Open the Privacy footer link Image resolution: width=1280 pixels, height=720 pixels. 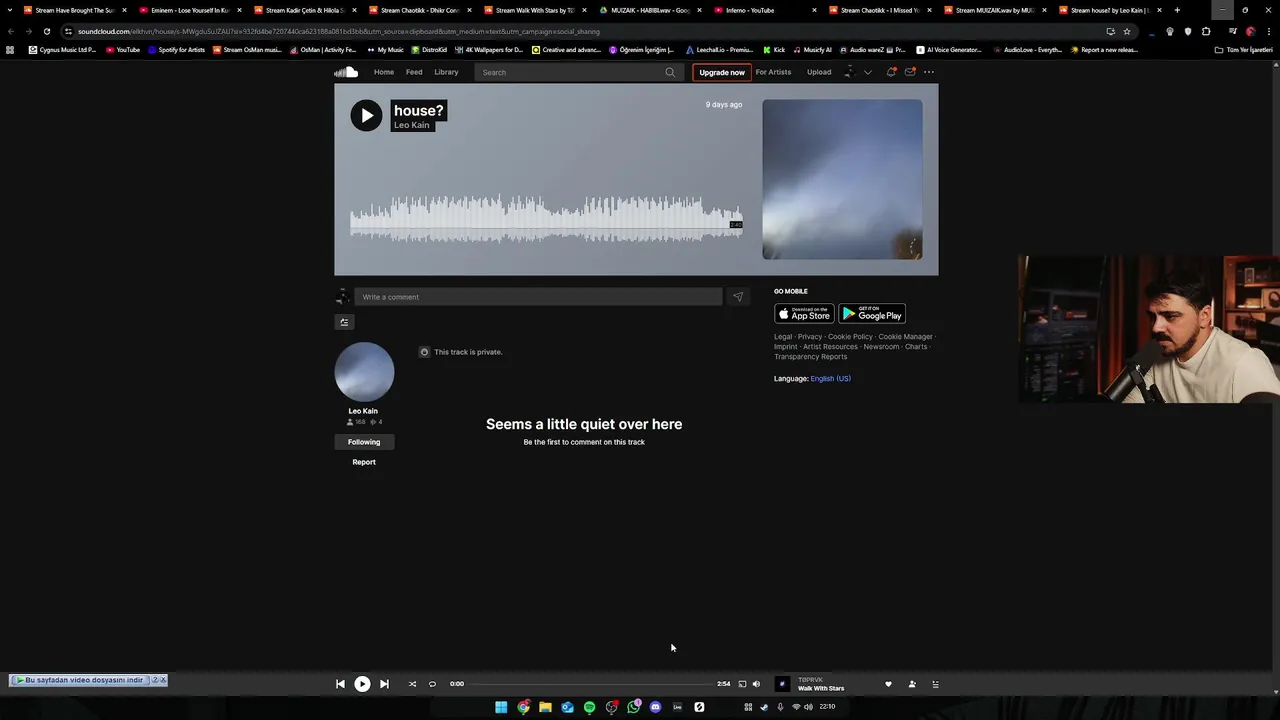[810, 337]
